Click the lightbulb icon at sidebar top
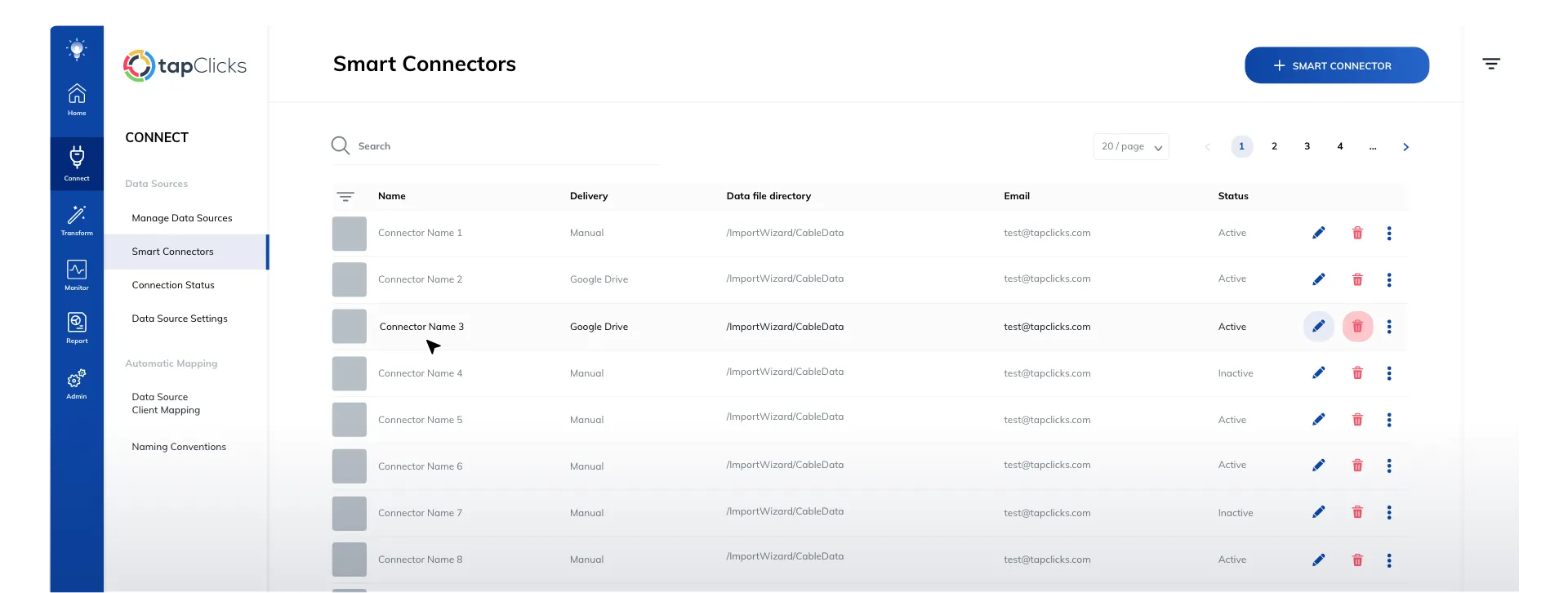 click(x=77, y=49)
